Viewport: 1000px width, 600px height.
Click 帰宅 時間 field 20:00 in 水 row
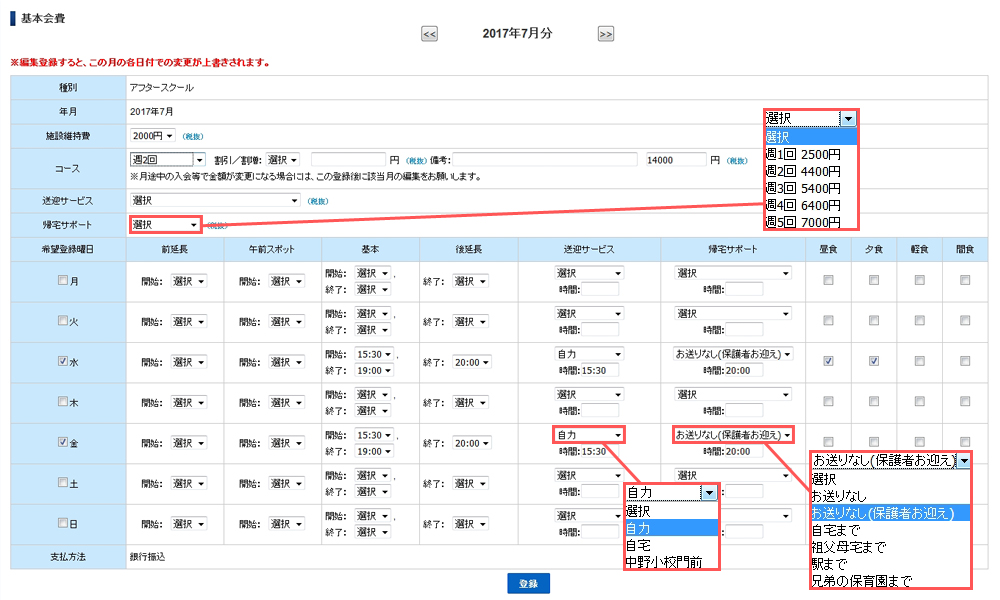(744, 370)
